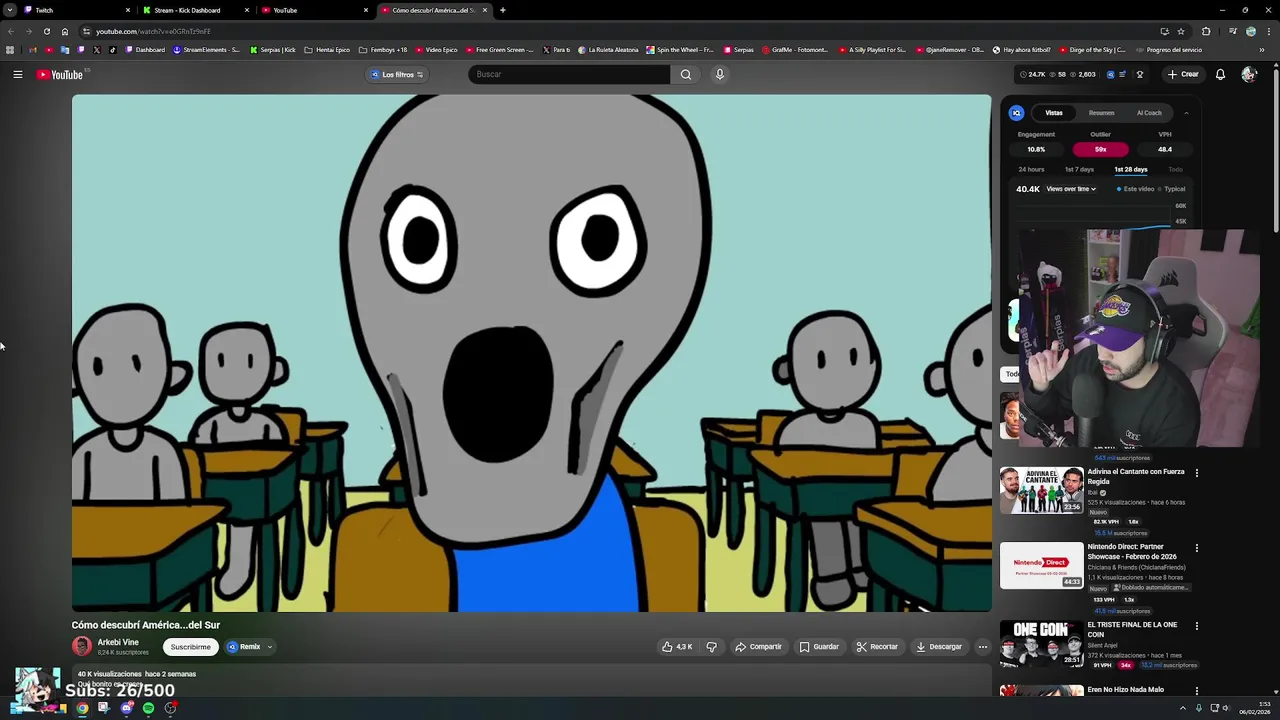This screenshot has height=720, width=1280.
Task: Click the Engagement 10.8% value
Action: coord(1036,149)
